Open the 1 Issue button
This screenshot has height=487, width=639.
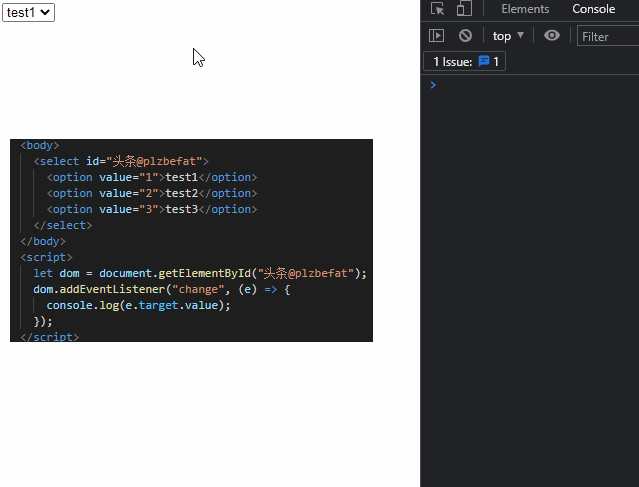[x=465, y=62]
